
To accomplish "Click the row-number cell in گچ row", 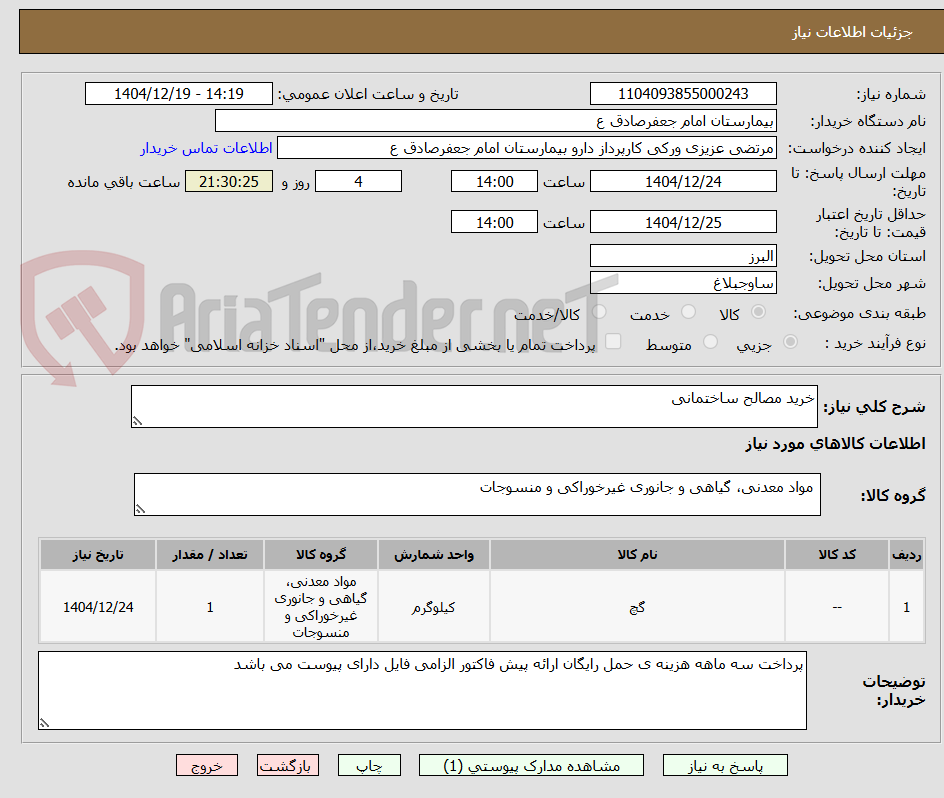I will (x=907, y=607).
